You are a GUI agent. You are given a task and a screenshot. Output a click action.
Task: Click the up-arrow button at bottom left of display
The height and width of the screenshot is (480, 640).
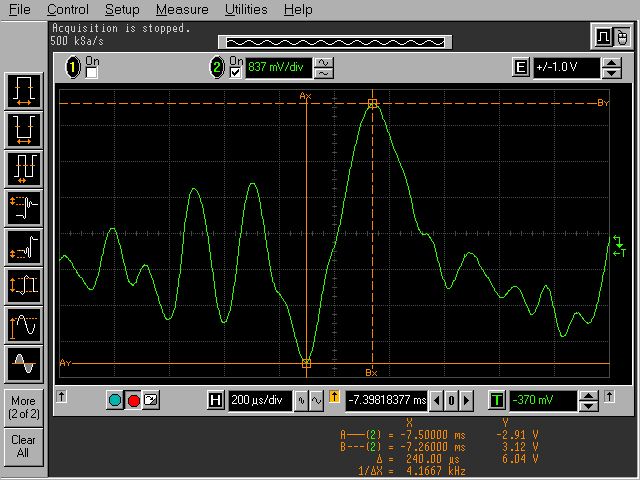point(62,396)
